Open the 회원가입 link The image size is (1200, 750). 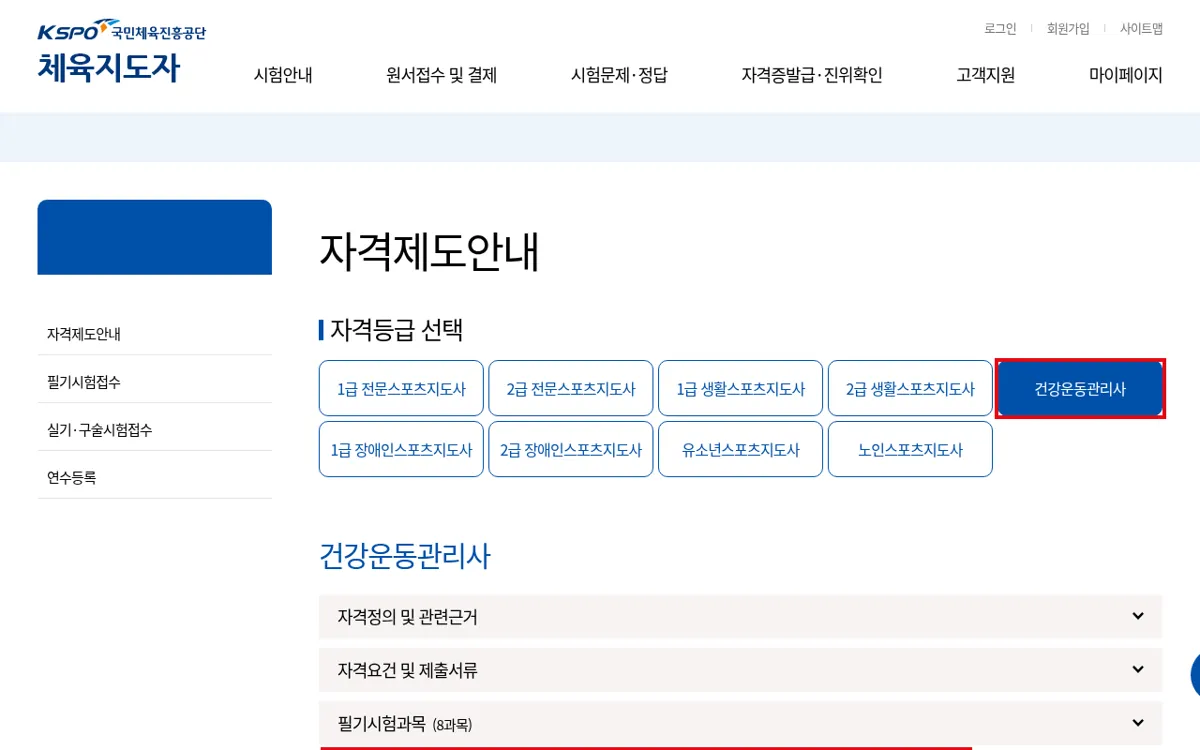(x=1068, y=29)
